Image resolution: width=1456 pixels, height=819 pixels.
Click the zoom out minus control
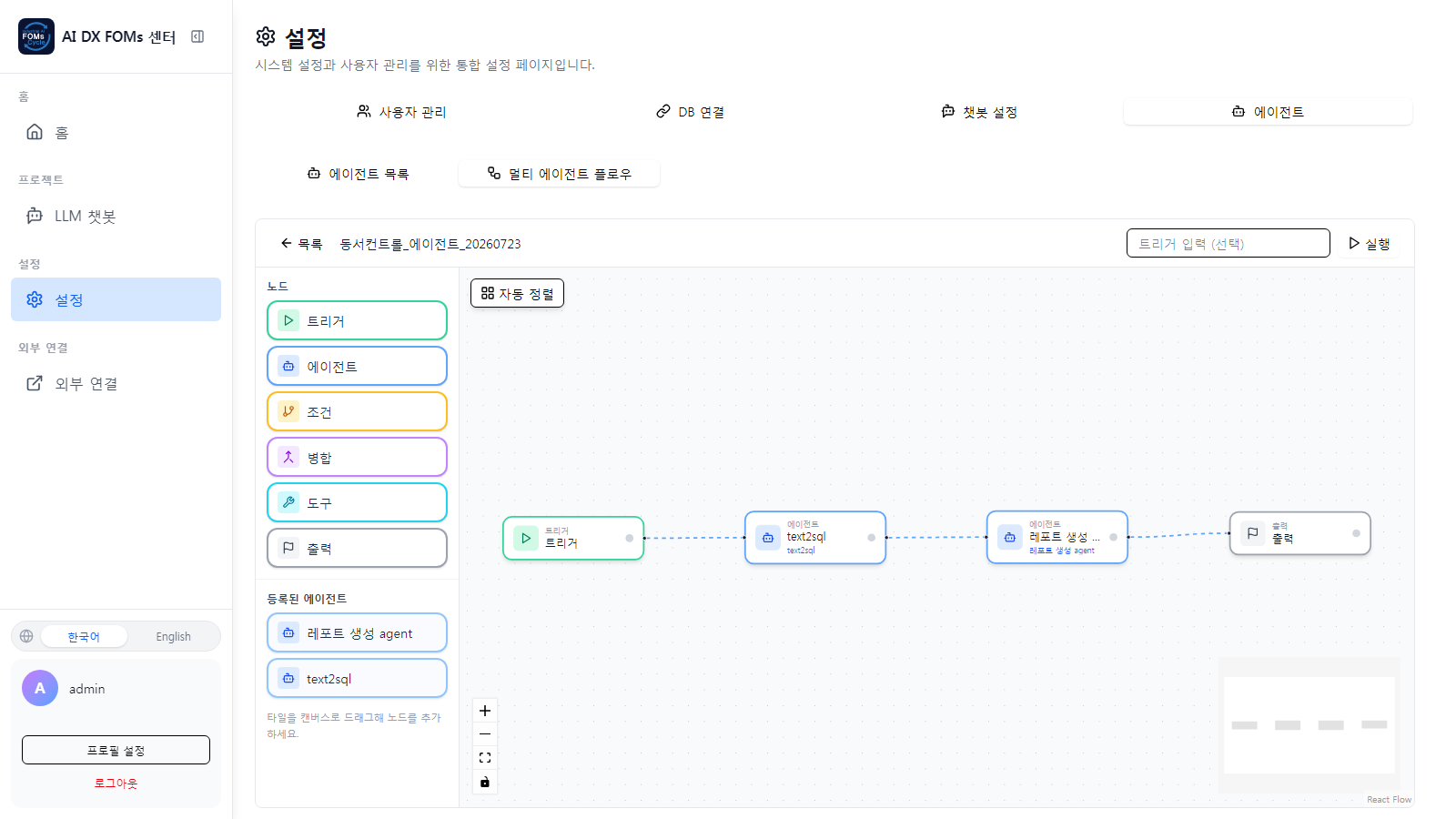click(485, 734)
